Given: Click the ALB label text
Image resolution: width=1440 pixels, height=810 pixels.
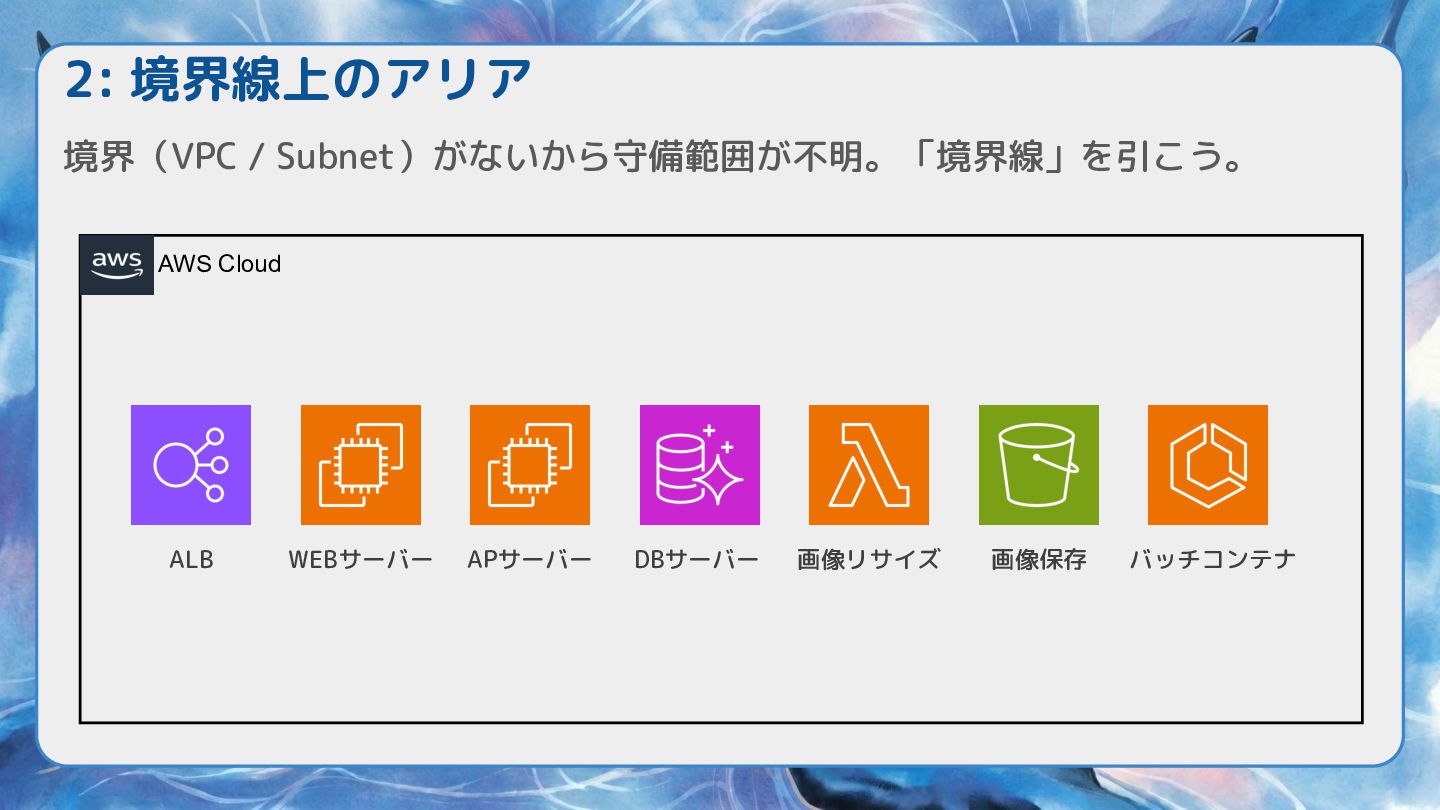Looking at the screenshot, I should 190,560.
